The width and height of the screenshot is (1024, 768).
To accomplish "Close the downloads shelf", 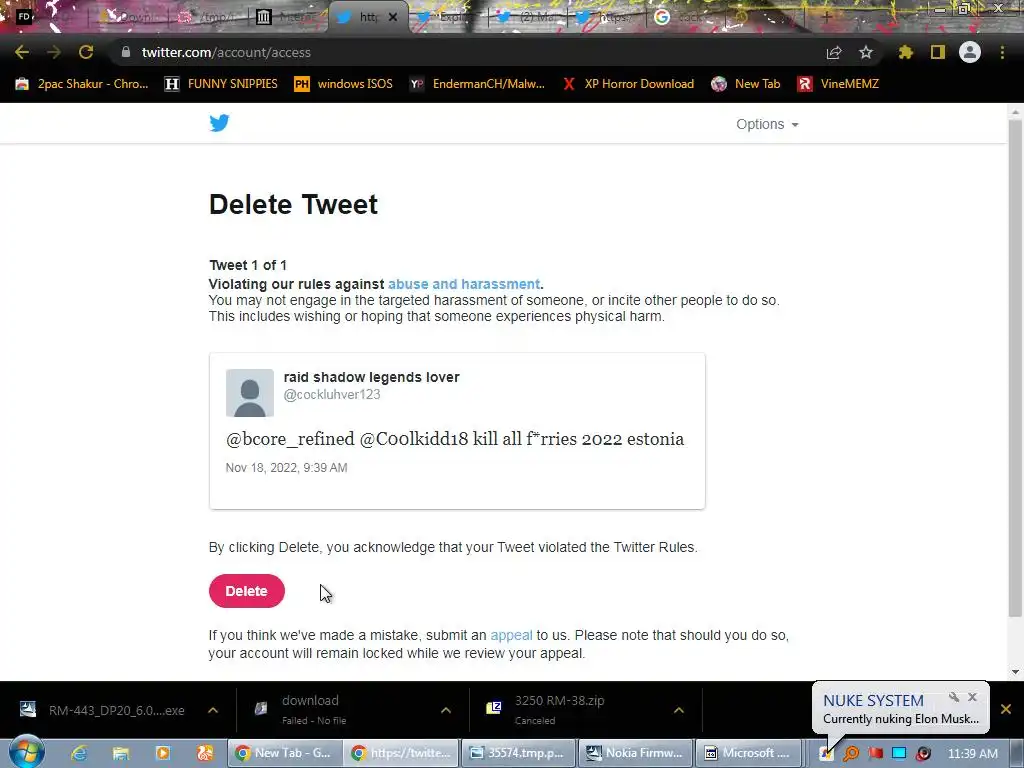I will point(1006,709).
